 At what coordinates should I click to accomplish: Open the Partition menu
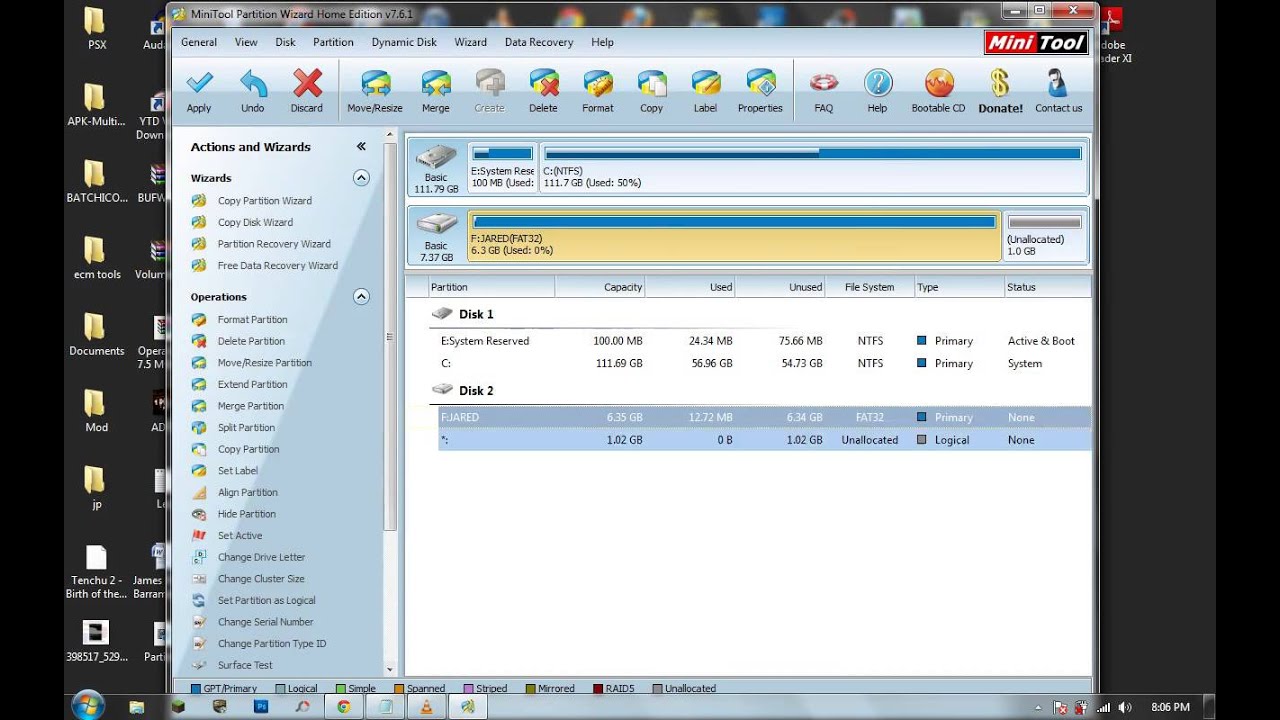pos(333,42)
